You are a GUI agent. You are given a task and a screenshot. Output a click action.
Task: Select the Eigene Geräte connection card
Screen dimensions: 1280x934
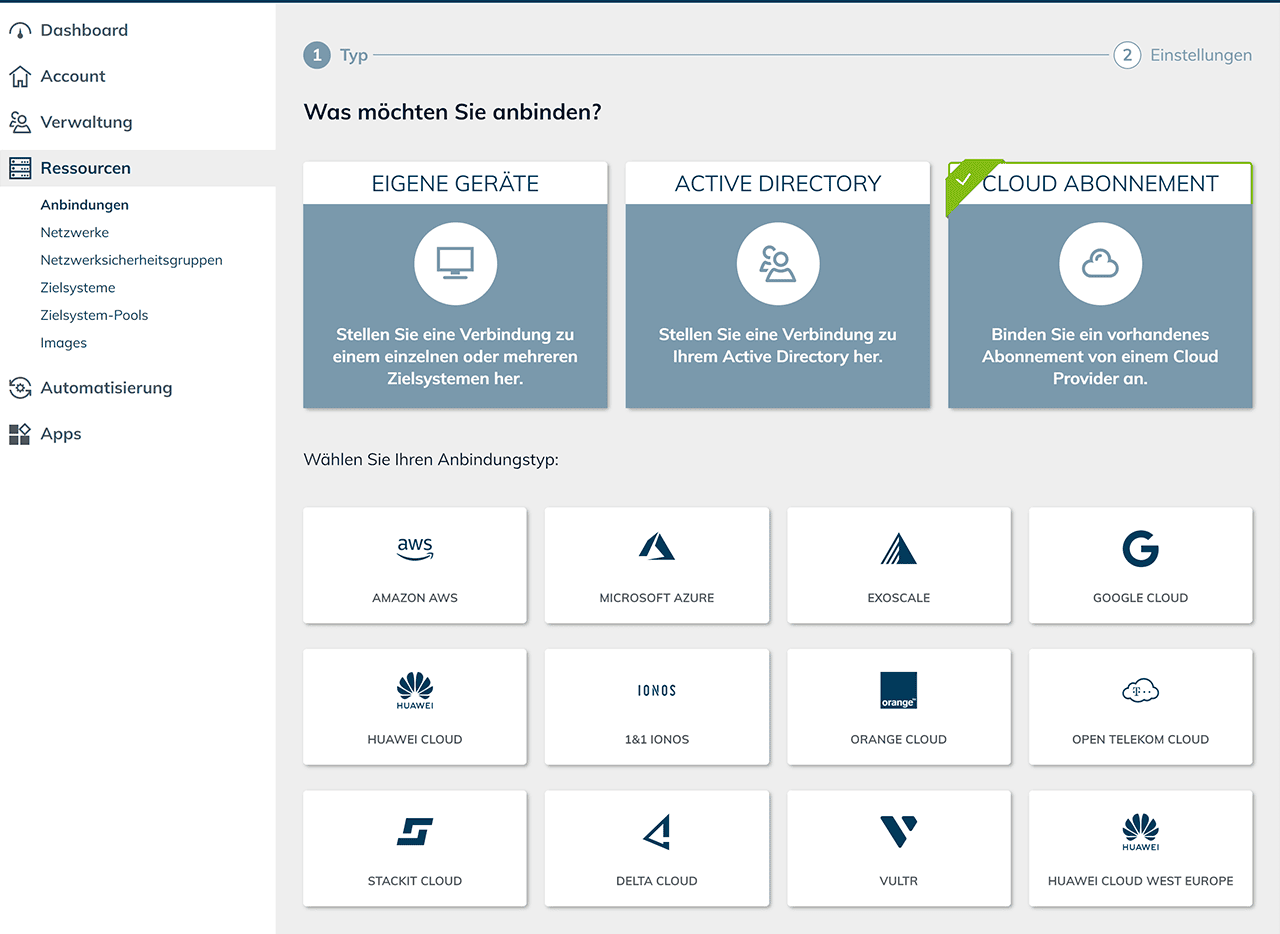[455, 285]
